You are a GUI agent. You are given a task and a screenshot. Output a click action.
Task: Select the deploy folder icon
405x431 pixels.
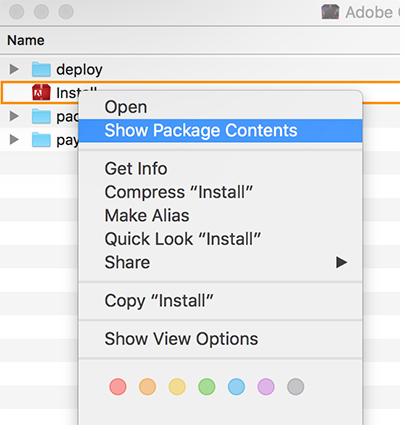(41, 69)
